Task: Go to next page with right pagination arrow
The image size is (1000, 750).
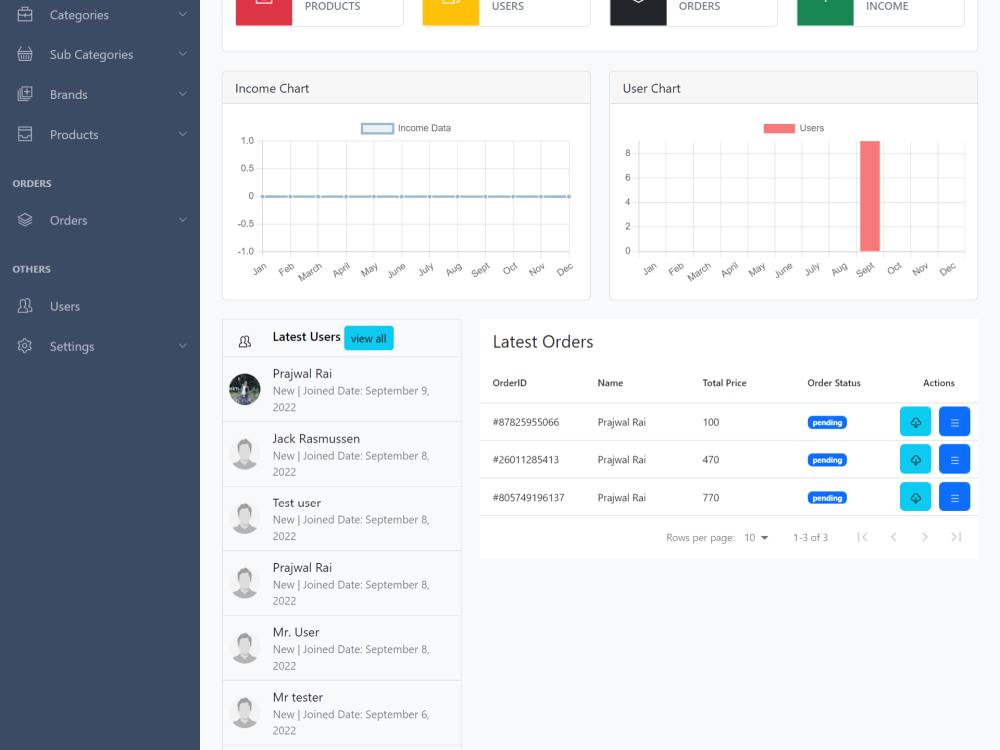Action: pos(924,537)
